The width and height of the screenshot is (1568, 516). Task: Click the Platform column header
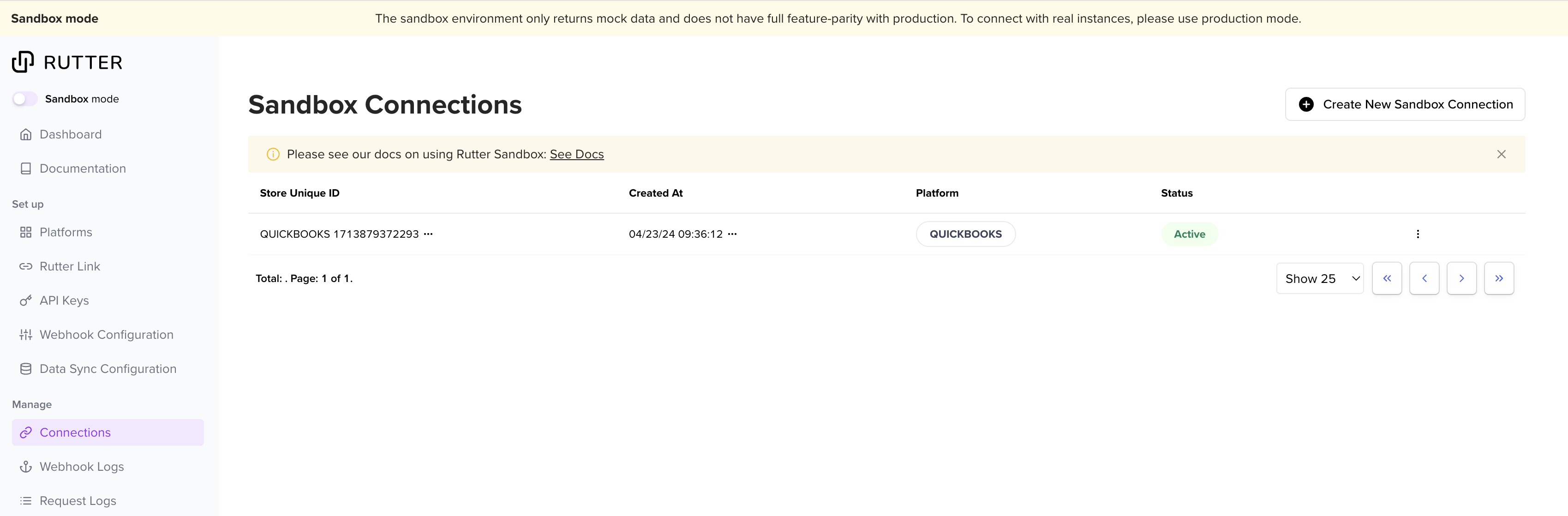pyautogui.click(x=937, y=193)
